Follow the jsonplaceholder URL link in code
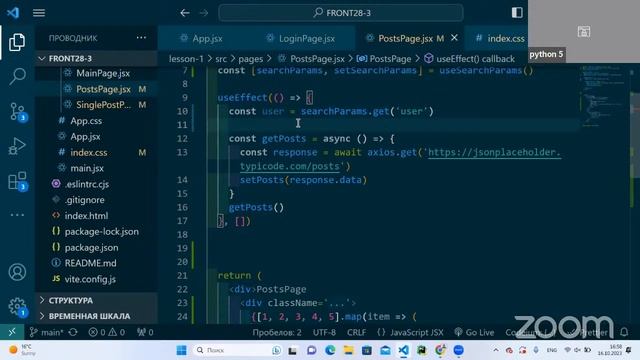 coord(494,152)
